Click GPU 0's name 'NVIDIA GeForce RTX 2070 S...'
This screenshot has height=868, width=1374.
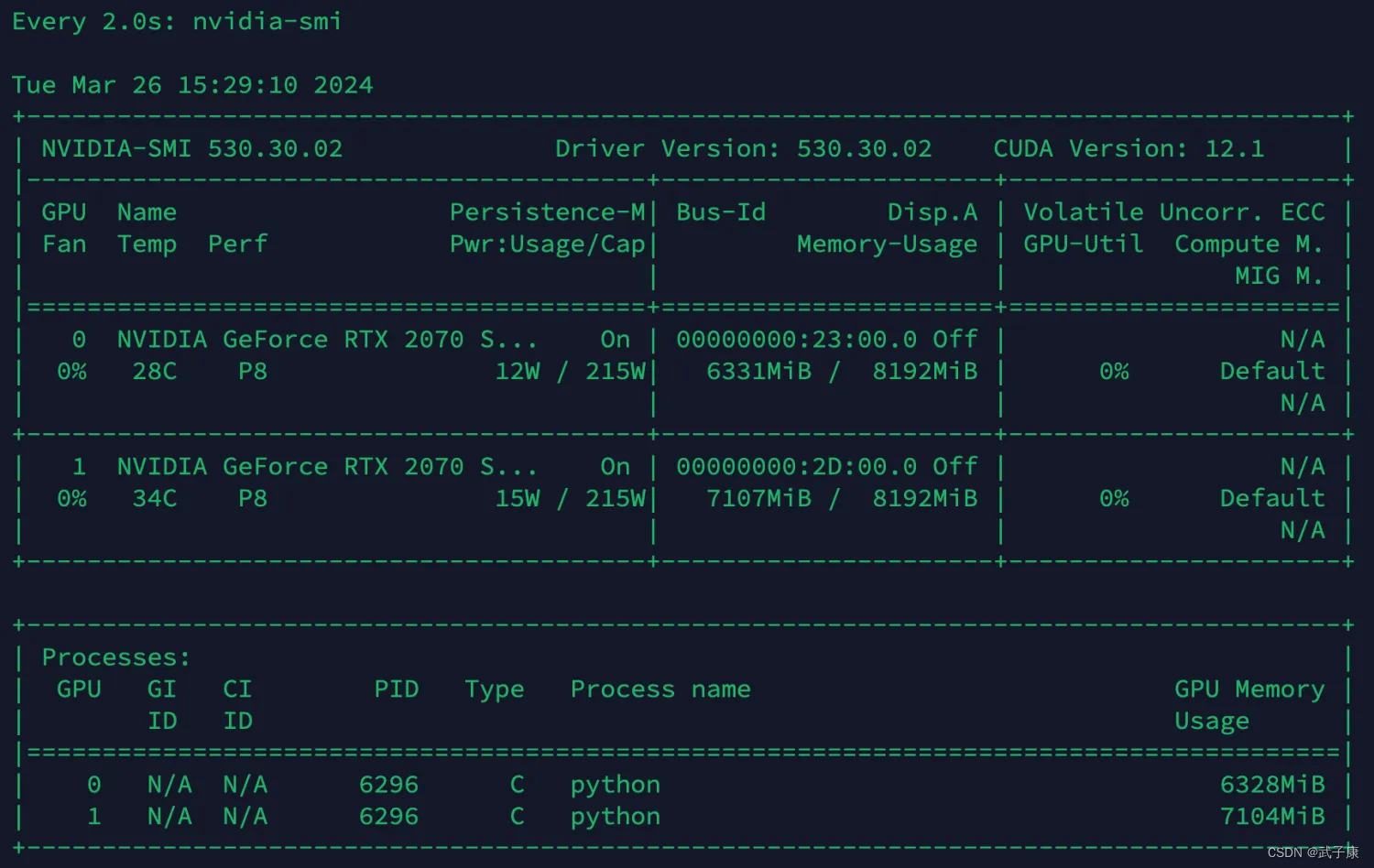tap(327, 340)
